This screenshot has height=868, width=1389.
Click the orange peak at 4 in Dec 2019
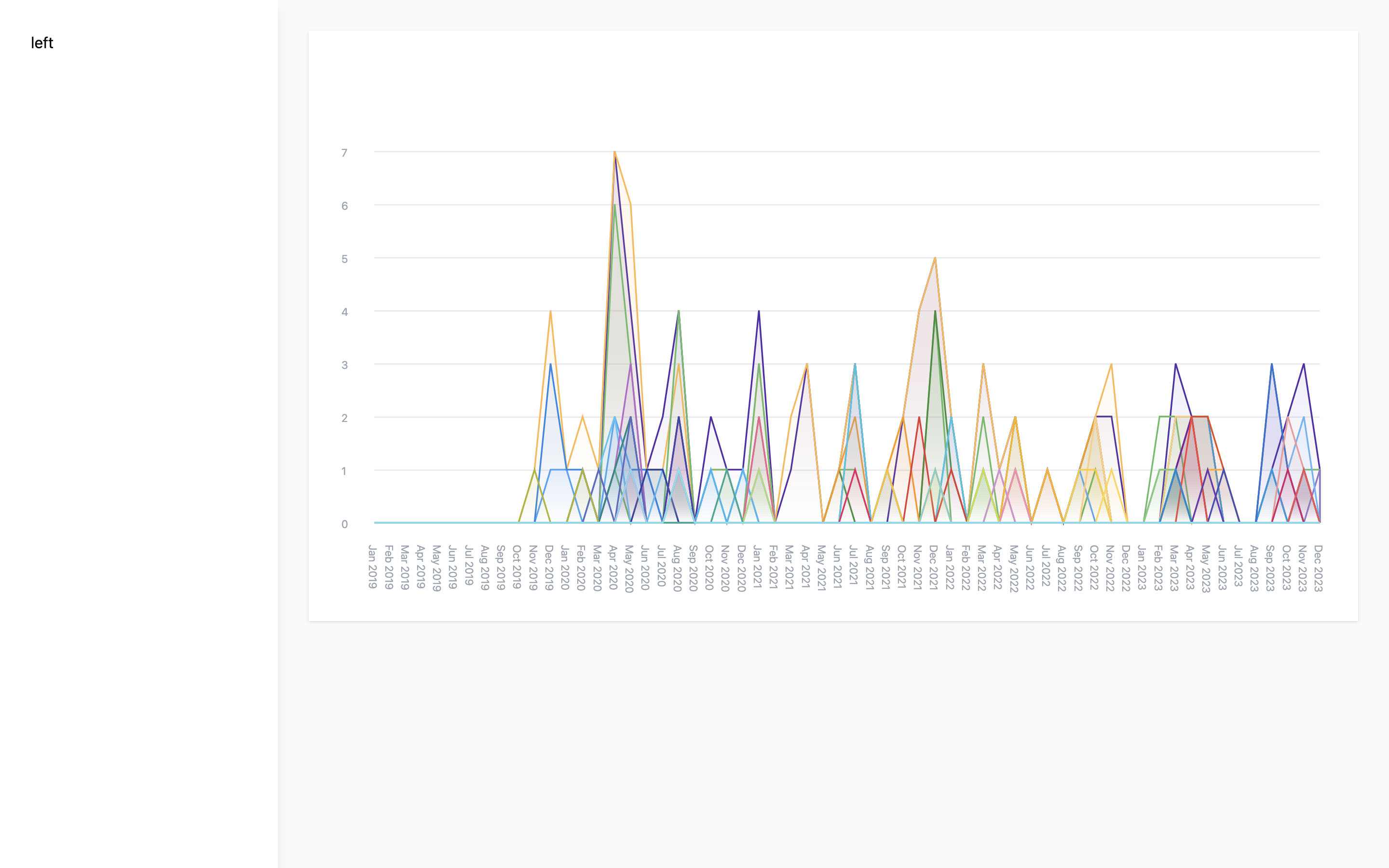(550, 311)
